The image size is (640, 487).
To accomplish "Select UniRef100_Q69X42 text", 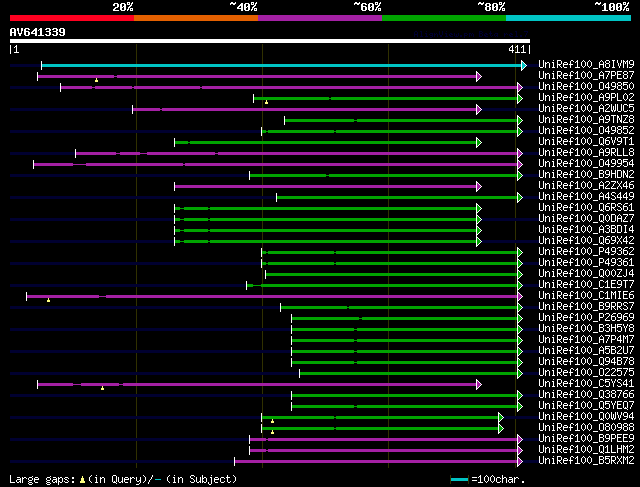I will pos(586,241).
